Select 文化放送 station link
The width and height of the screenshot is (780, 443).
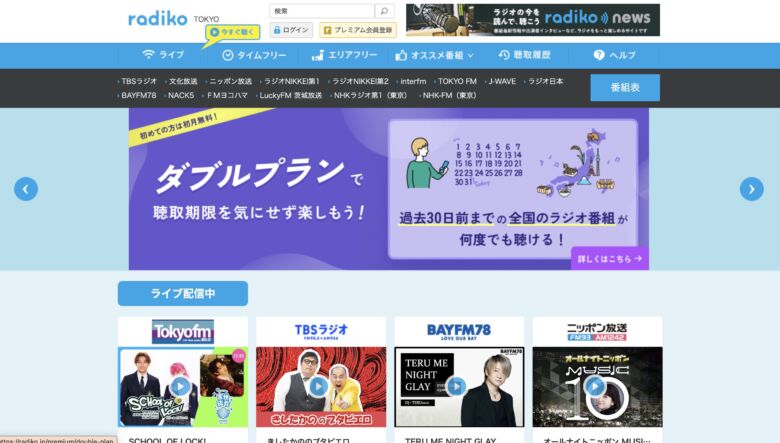click(183, 81)
